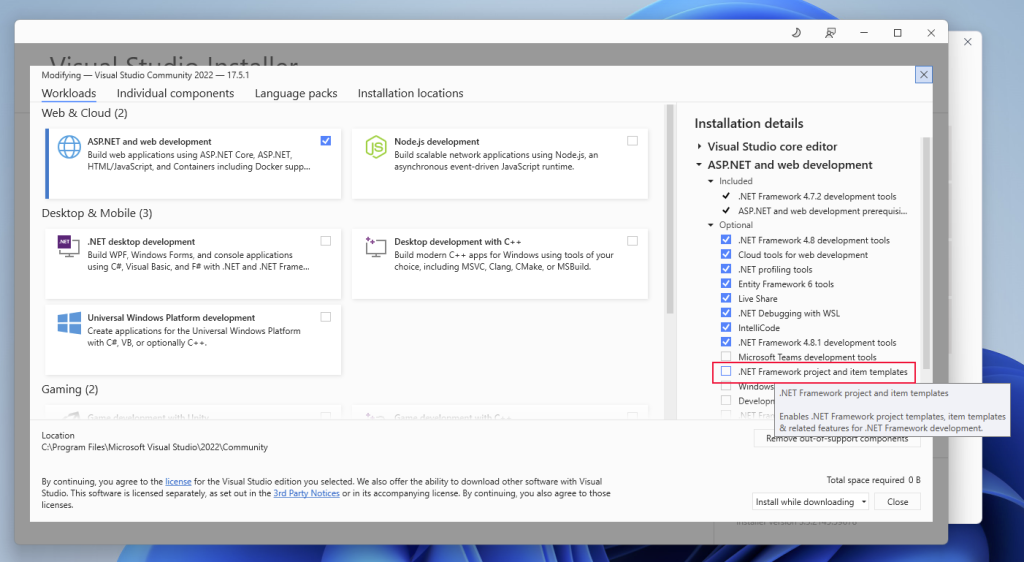Check Microsoft Teams development tools
Viewport: 1024px width, 562px height.
coord(726,356)
